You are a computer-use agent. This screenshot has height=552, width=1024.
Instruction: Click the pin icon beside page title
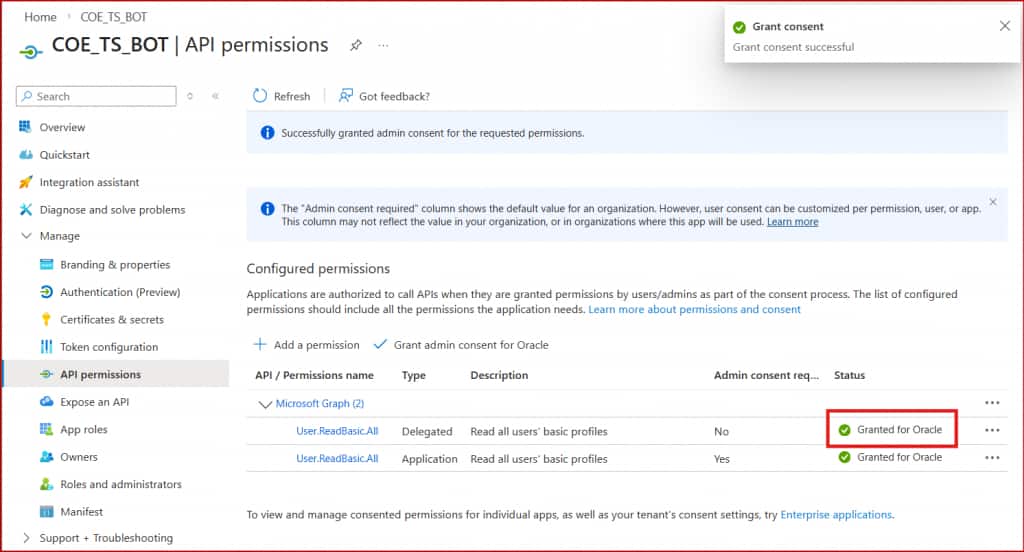(355, 45)
